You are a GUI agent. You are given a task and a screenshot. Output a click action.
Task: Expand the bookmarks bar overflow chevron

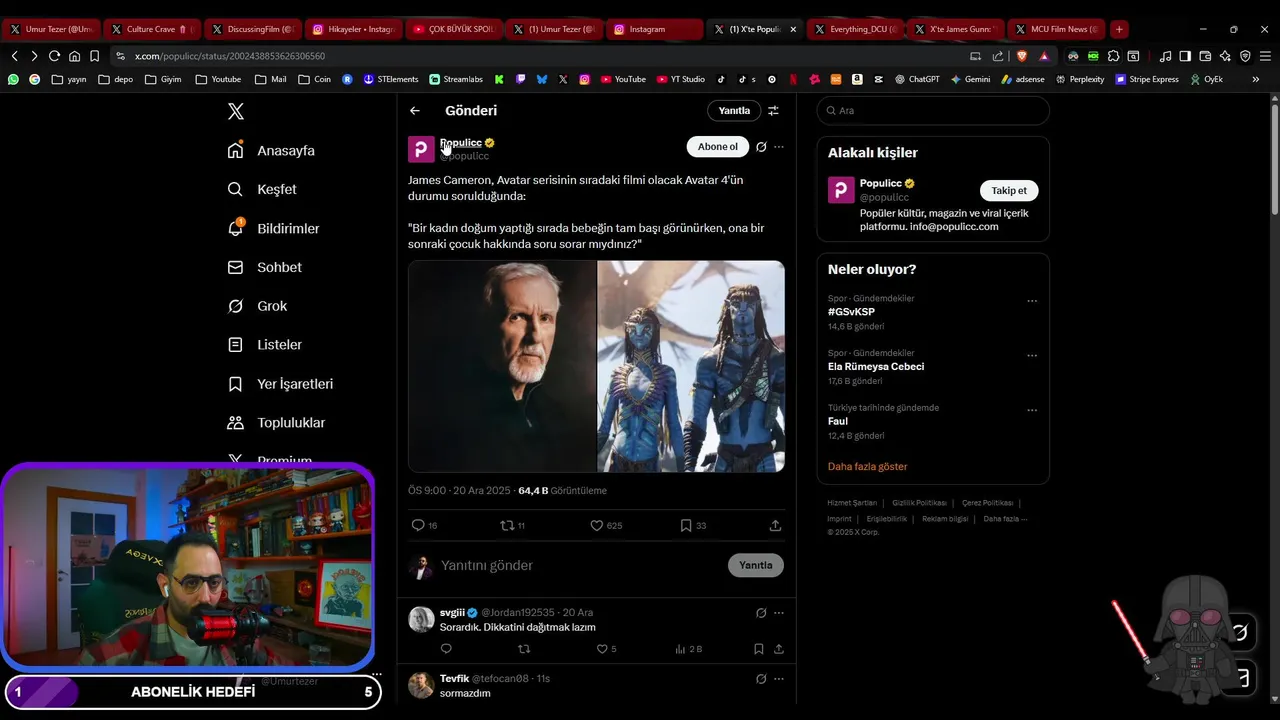coord(1256,79)
